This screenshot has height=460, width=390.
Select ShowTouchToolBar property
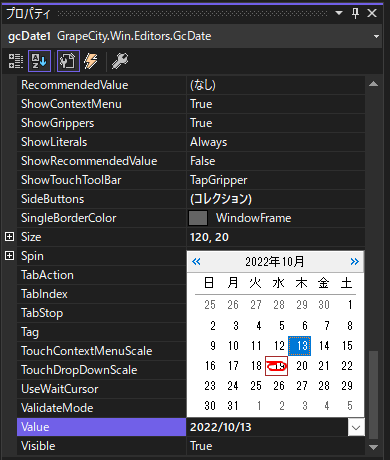101,180
